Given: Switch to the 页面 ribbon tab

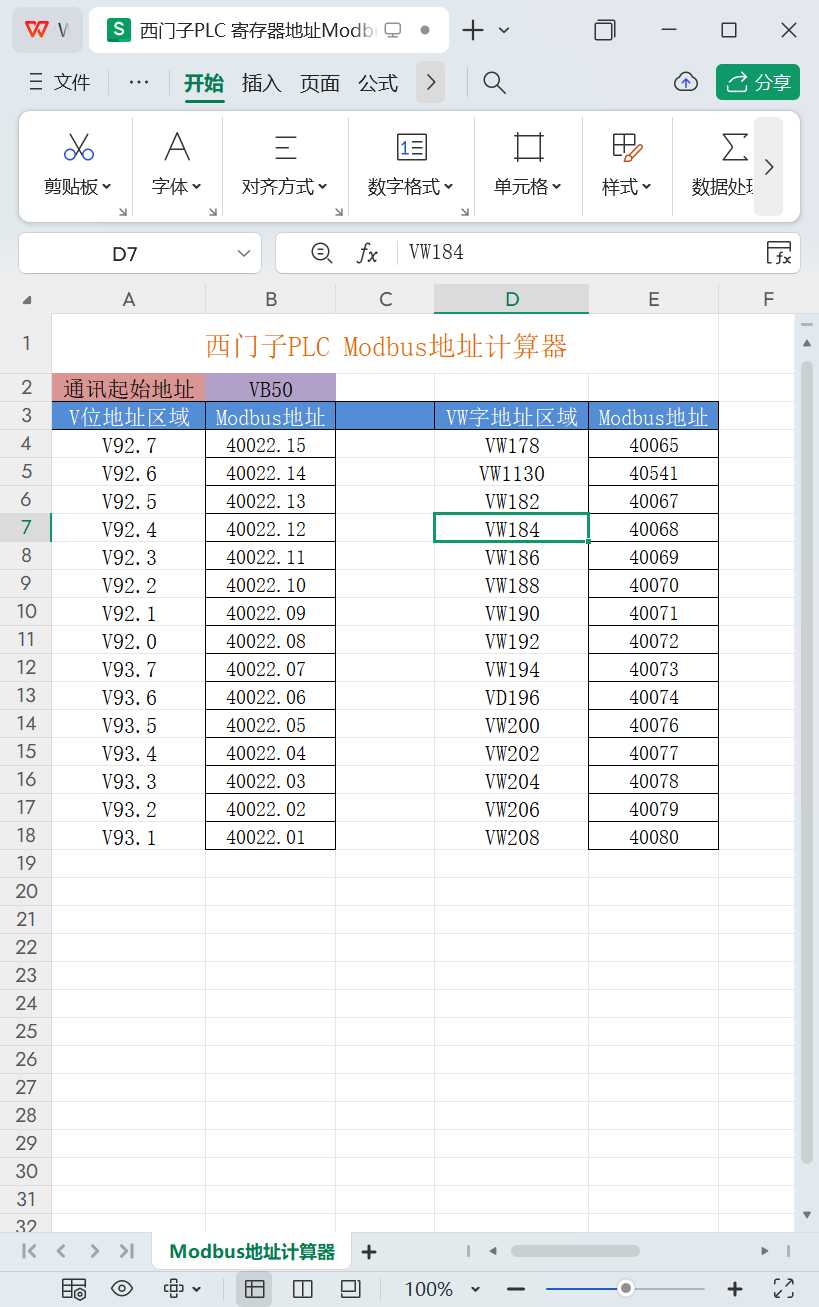Looking at the screenshot, I should pos(320,83).
